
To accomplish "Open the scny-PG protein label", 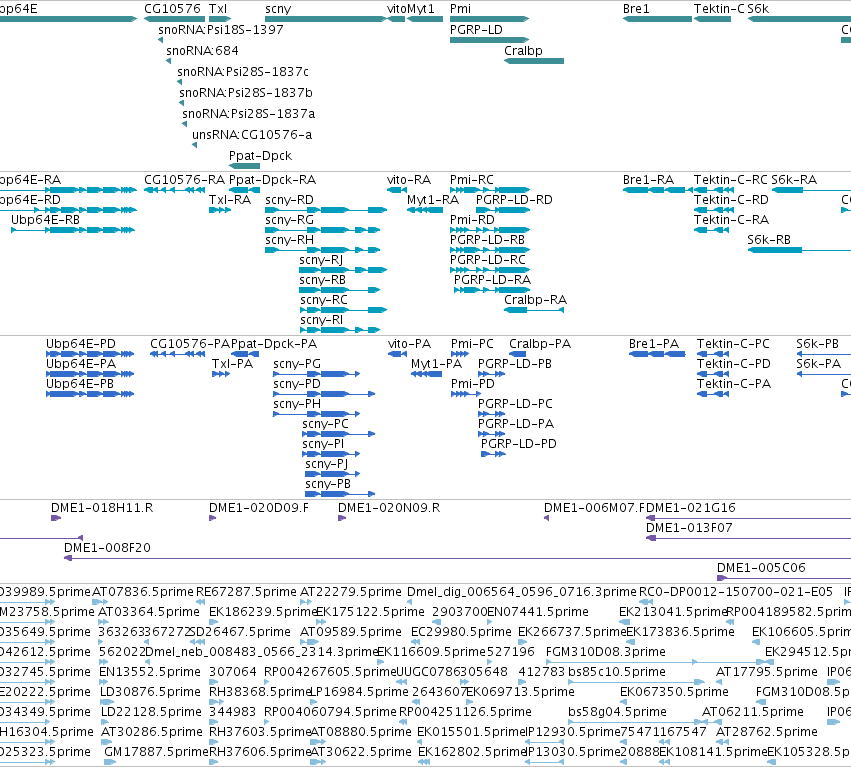I will pos(297,364).
